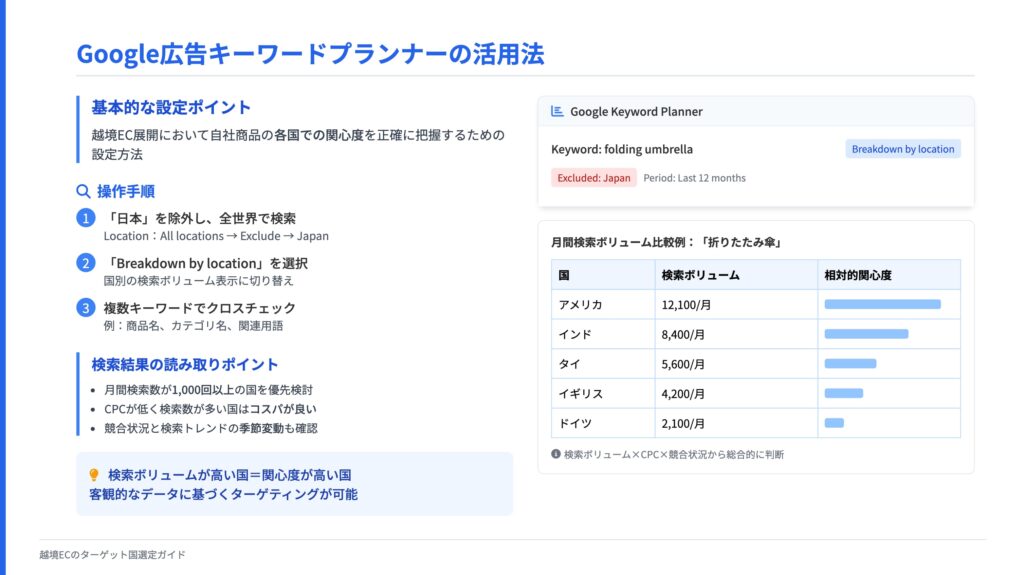1024x575 pixels.
Task: Click the slide title Google広告キーワードプランナーの活用法
Action: [x=310, y=54]
